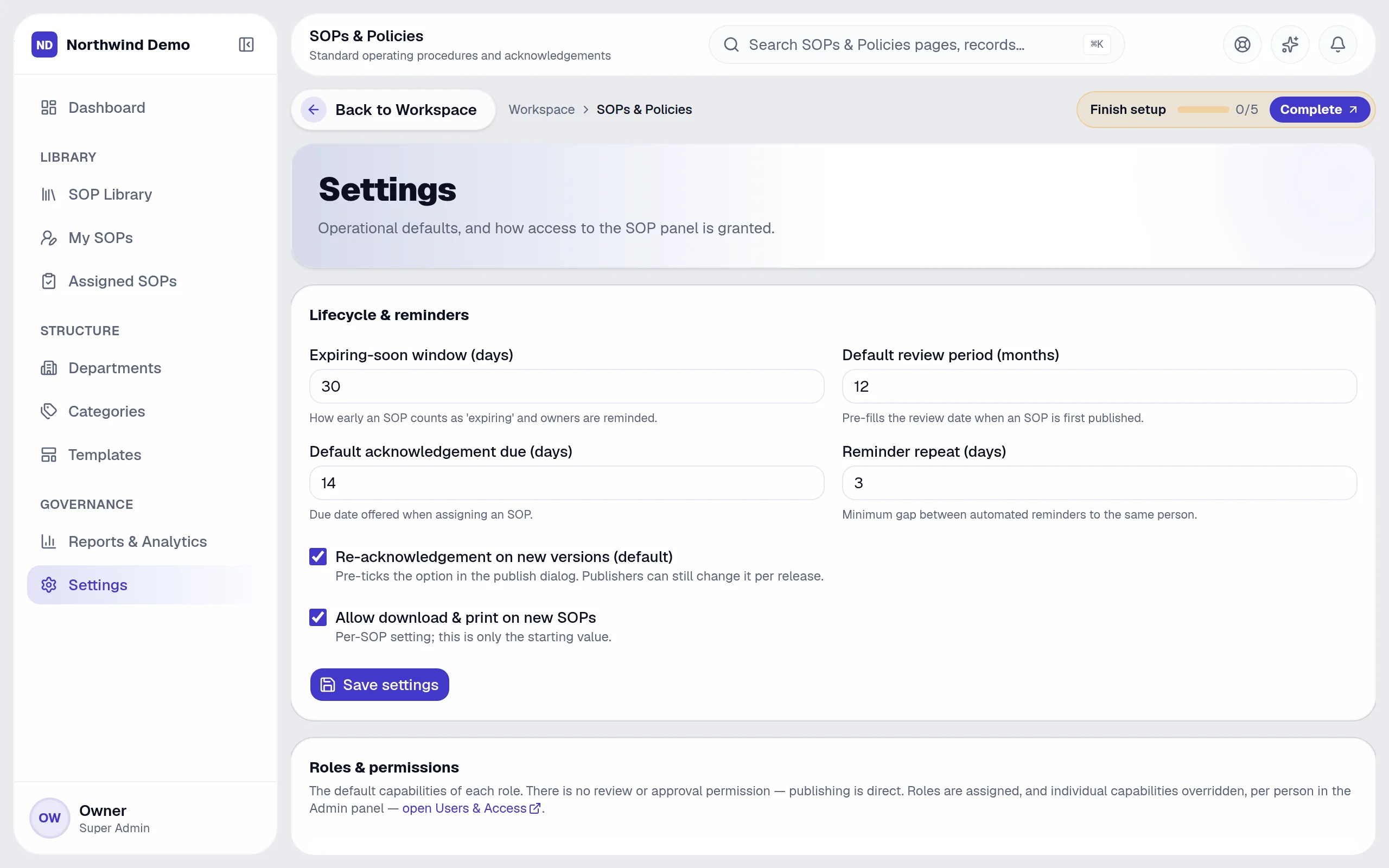This screenshot has height=868, width=1389.
Task: Click SOPs & Policies breadcrumb text
Action: point(644,109)
